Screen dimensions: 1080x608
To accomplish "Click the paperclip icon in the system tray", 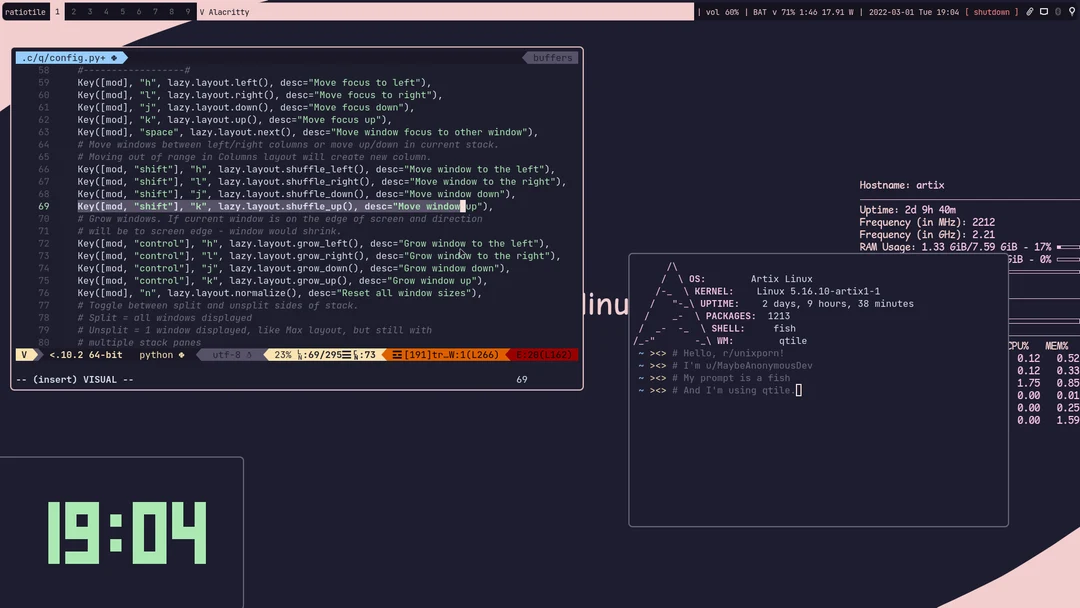I will tap(1030, 11).
